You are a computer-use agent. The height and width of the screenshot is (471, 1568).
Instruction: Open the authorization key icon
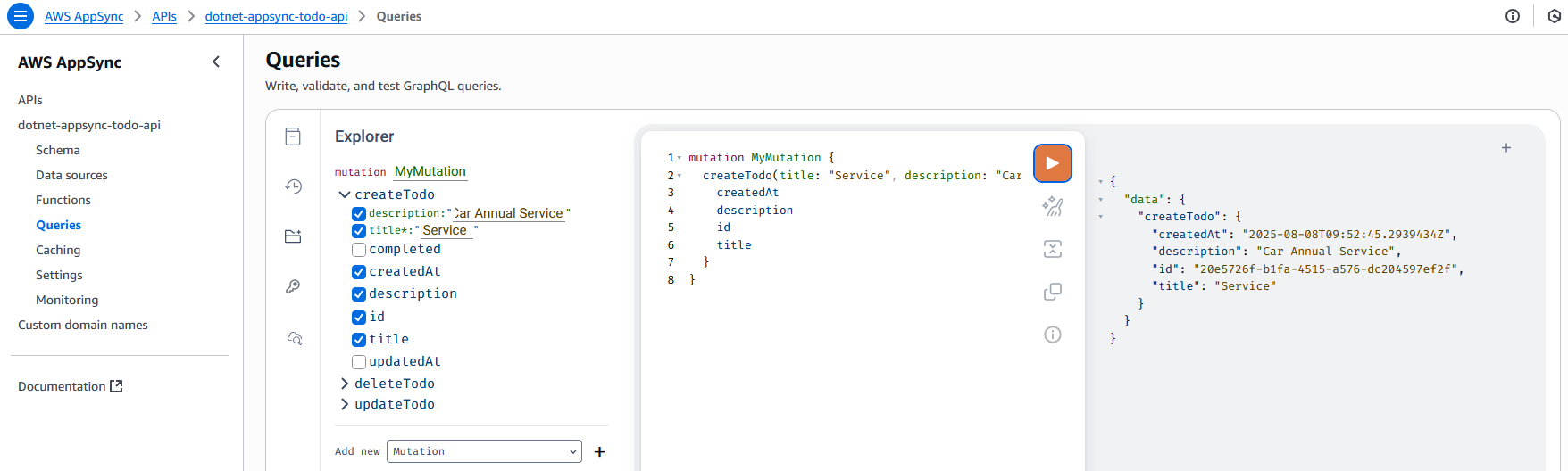pyautogui.click(x=293, y=286)
